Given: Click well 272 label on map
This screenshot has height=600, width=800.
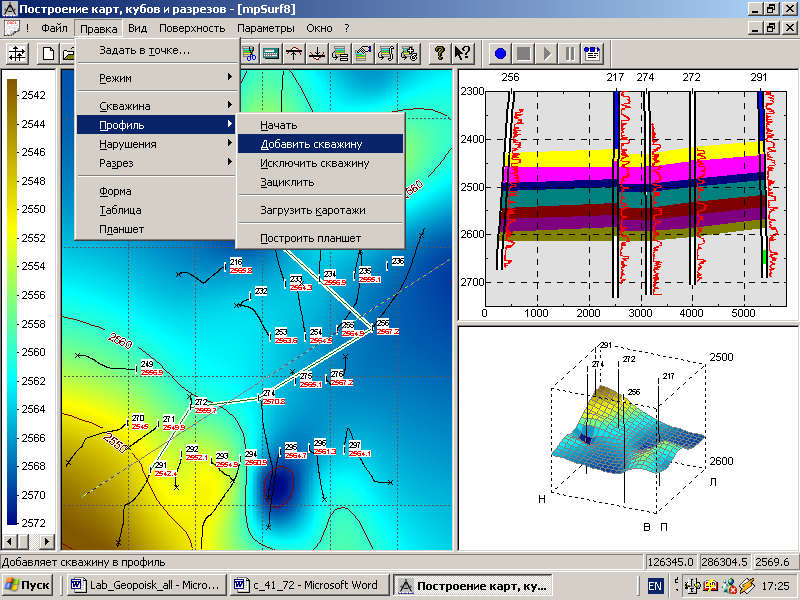Looking at the screenshot, I should [201, 402].
